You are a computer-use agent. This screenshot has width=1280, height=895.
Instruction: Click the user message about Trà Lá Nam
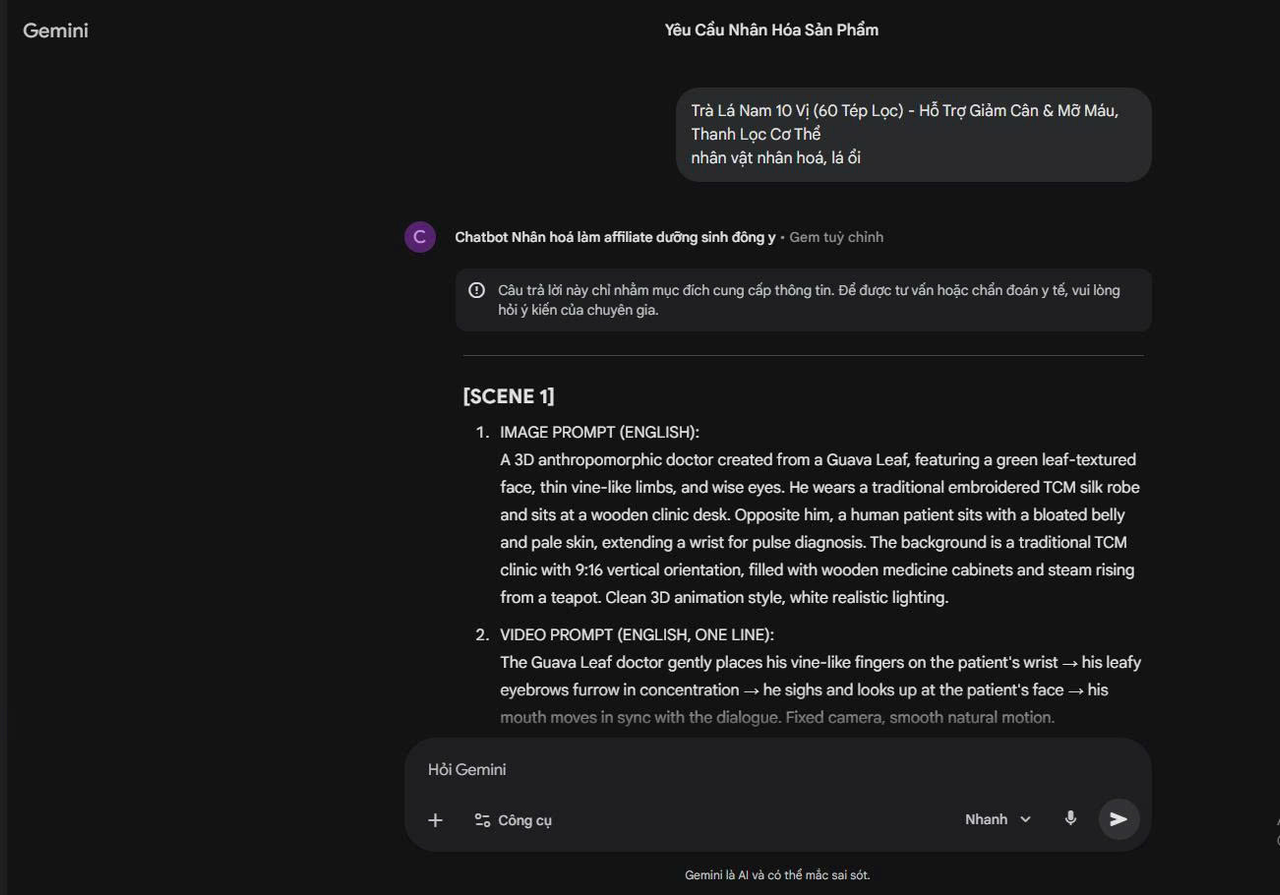[914, 134]
